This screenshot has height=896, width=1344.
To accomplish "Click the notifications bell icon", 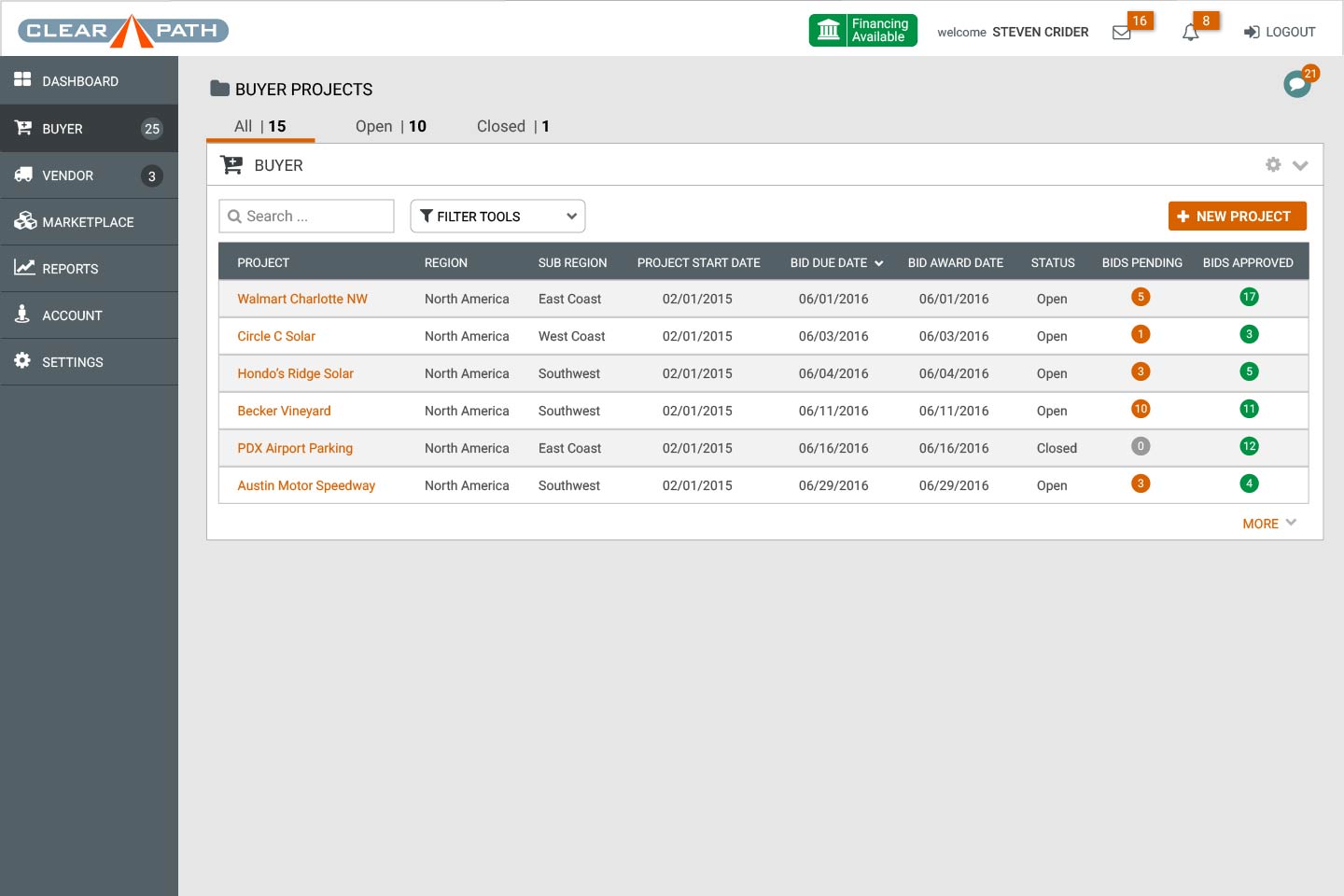I will click(x=1190, y=33).
